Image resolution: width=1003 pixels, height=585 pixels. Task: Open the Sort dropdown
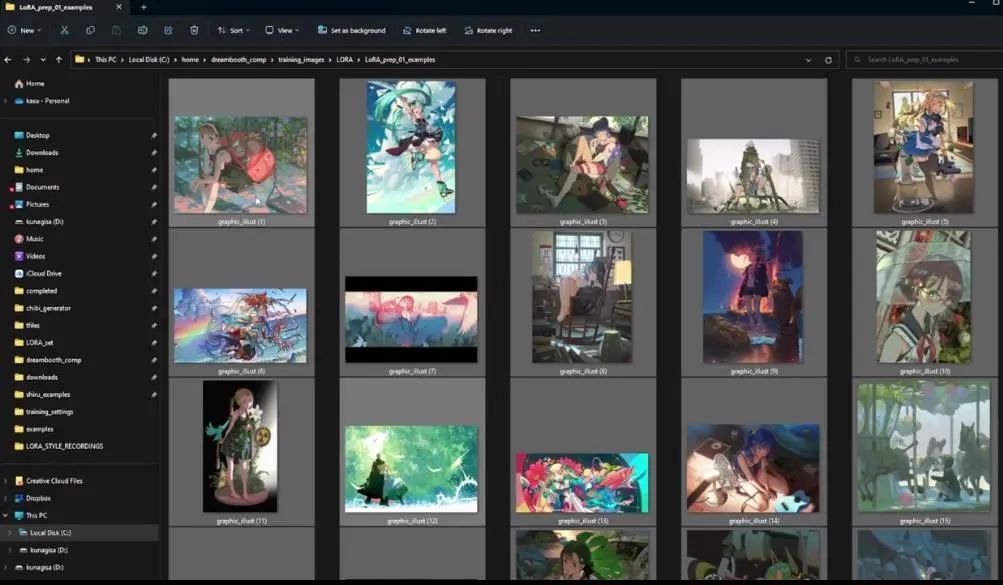(x=233, y=30)
